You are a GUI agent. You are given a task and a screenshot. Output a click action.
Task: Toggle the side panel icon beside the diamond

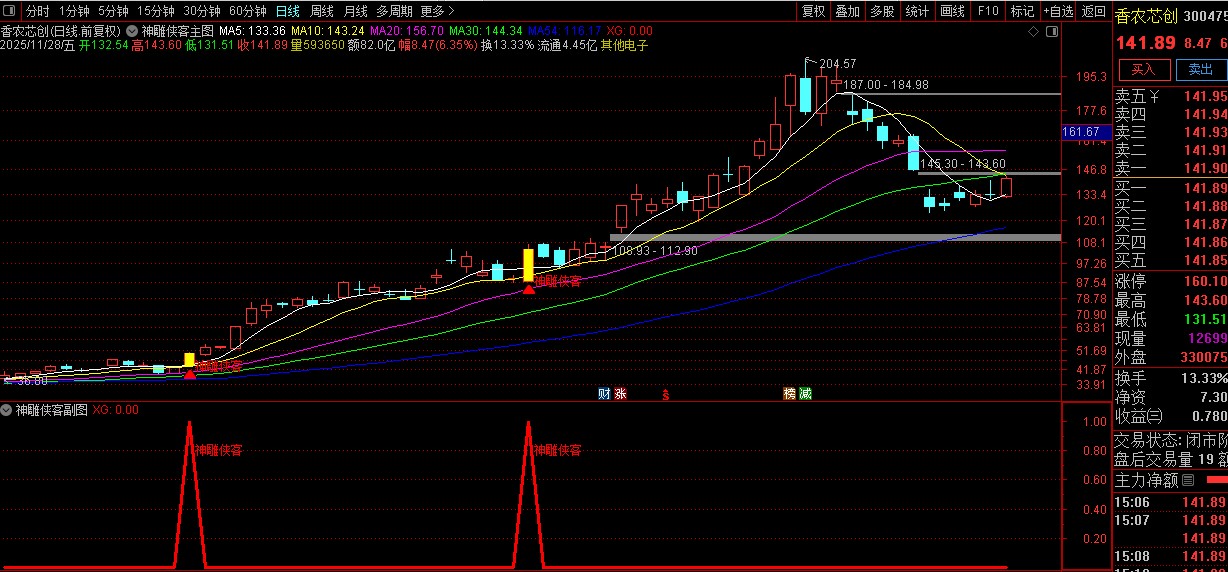(x=1052, y=31)
